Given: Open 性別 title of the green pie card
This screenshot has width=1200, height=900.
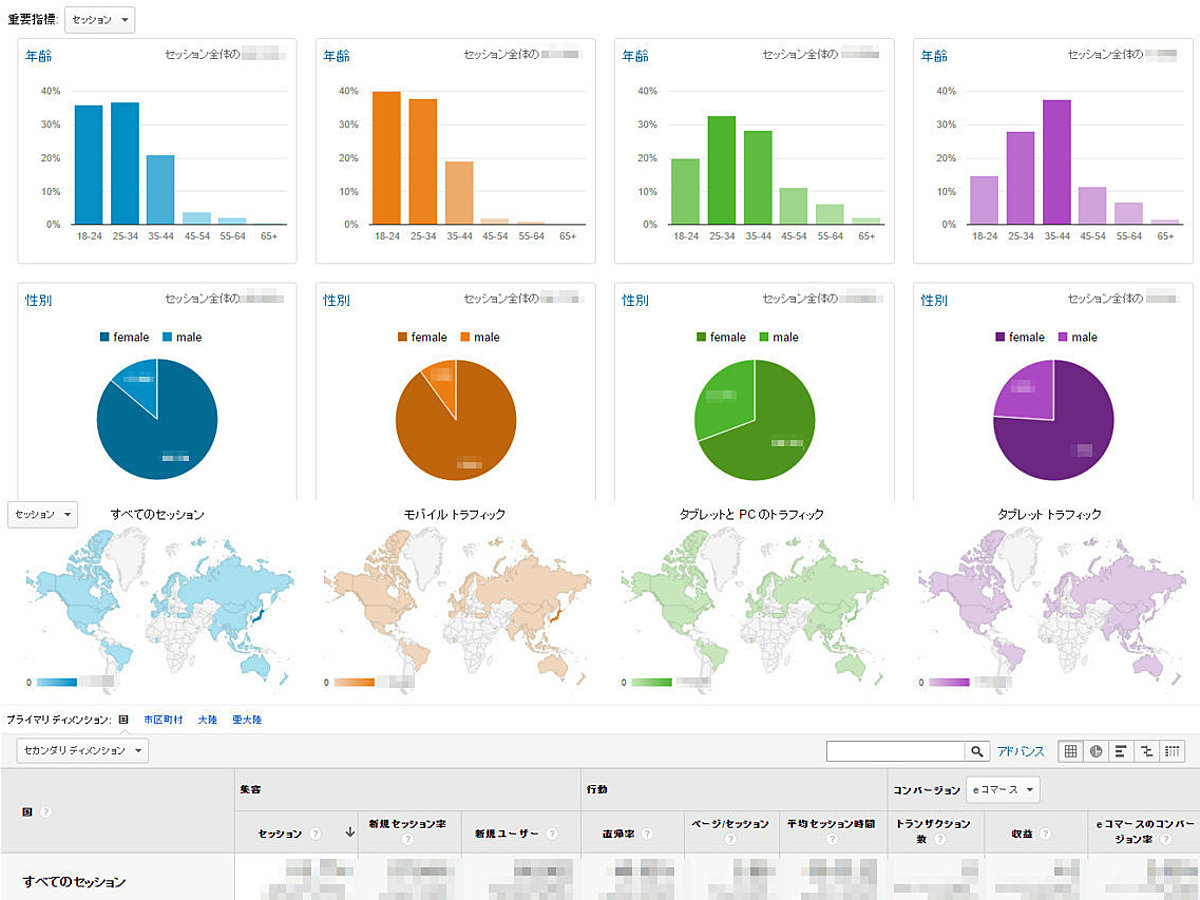Looking at the screenshot, I should click(635, 300).
